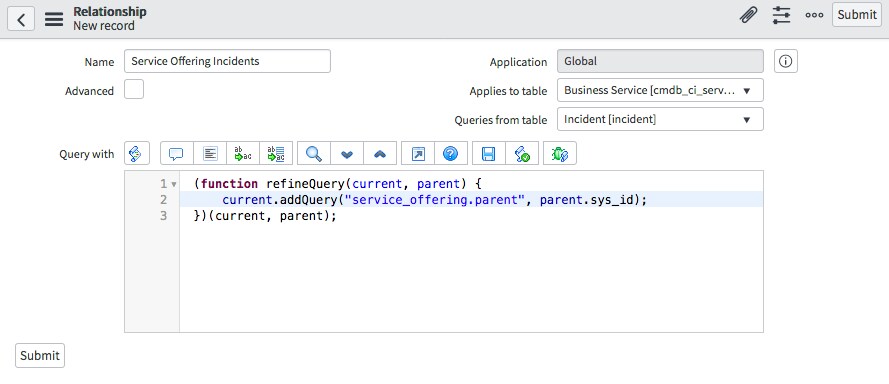Click the Query with label
889x384 pixels.
(86, 154)
